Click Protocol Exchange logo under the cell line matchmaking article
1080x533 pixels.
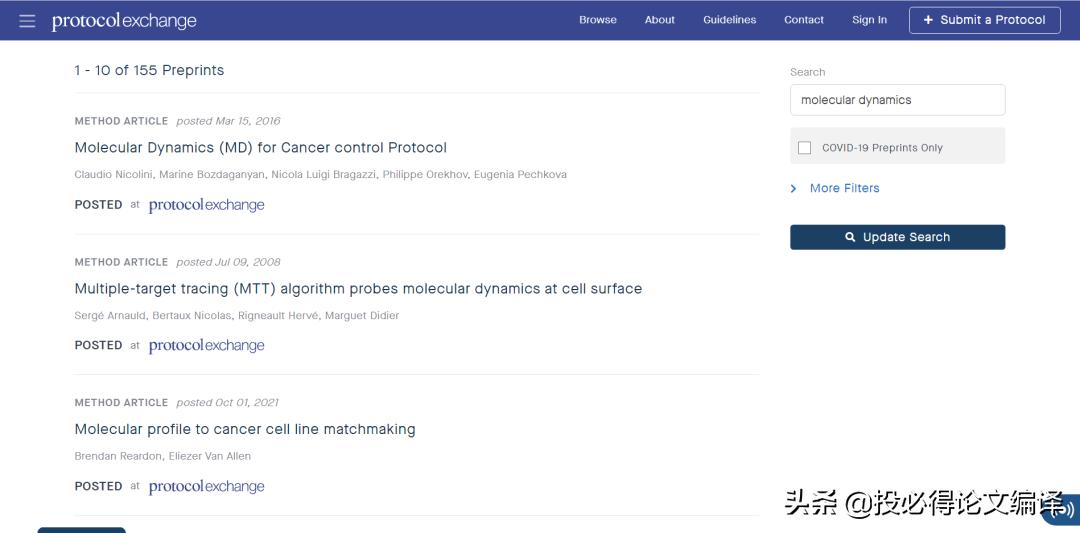pos(206,487)
